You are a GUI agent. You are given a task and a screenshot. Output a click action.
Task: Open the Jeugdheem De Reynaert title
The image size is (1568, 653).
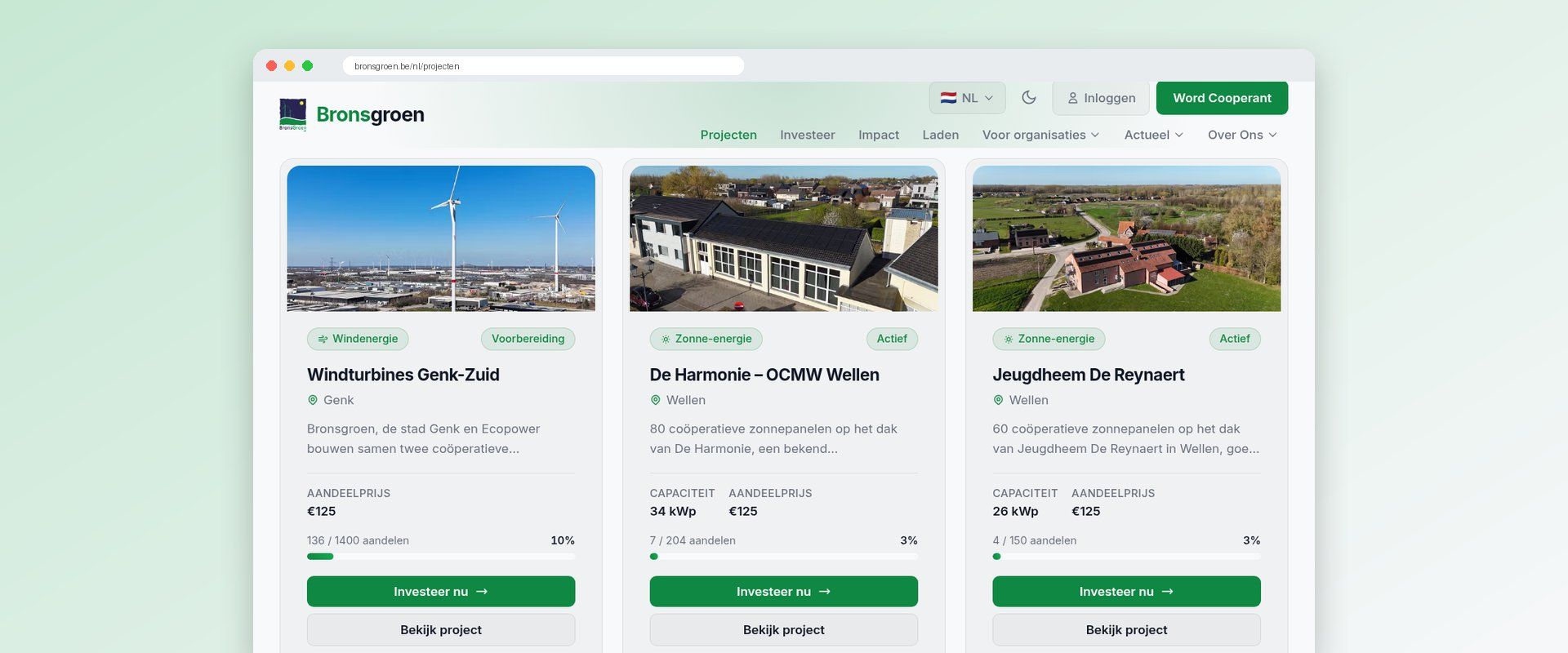(1089, 375)
